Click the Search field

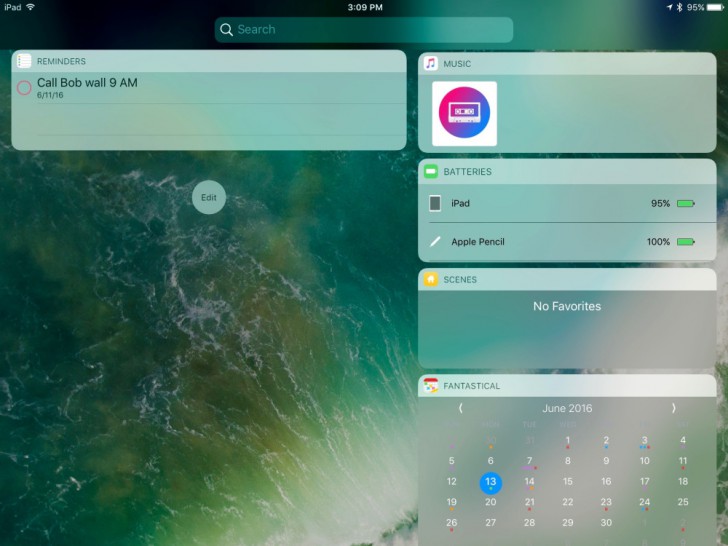click(364, 30)
